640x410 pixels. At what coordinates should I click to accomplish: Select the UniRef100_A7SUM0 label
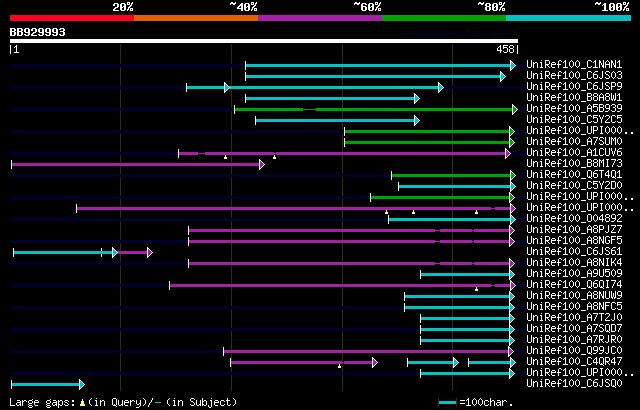(574, 142)
